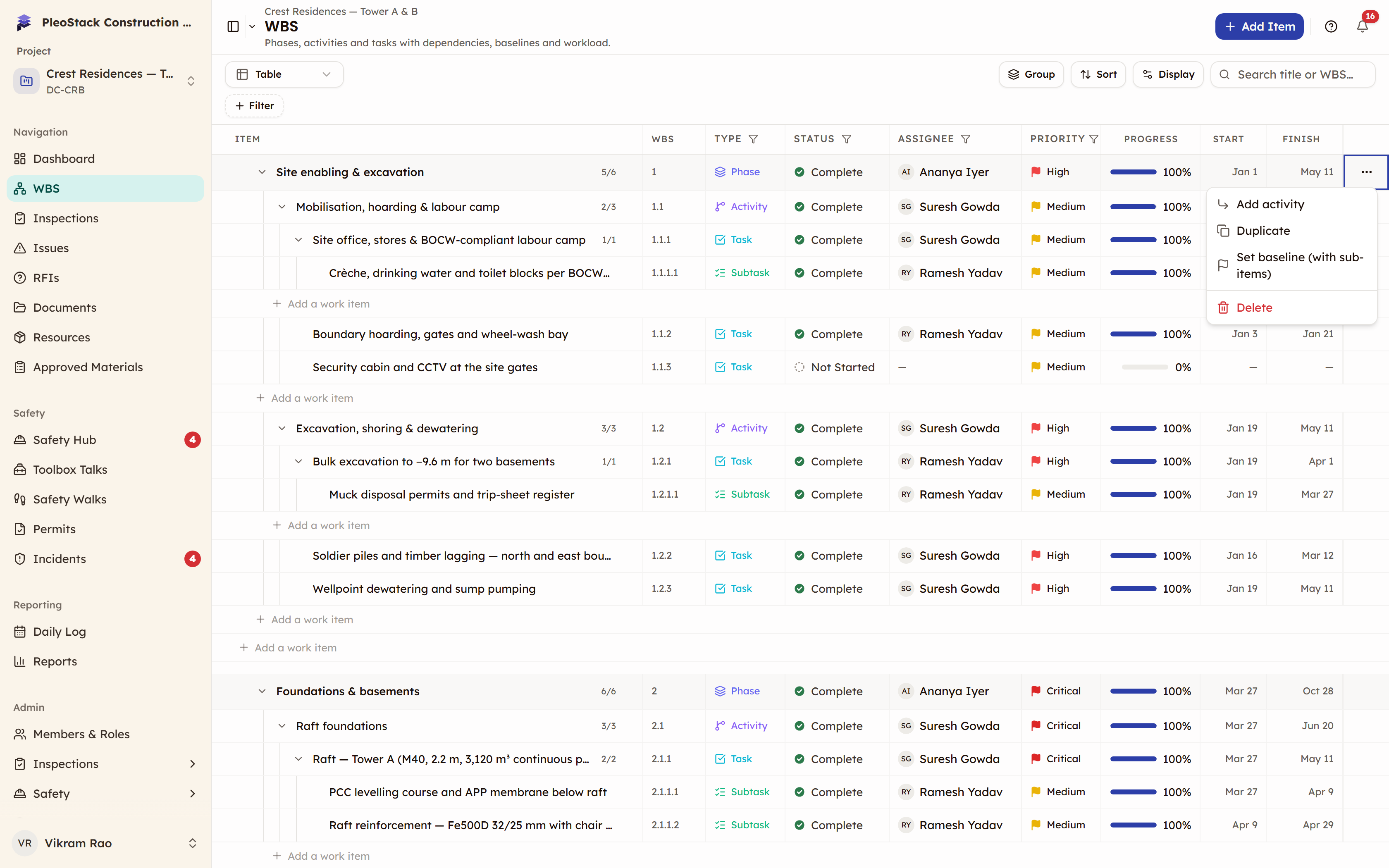Open the Display options button
Image resolution: width=1389 pixels, height=868 pixels.
tap(1167, 75)
